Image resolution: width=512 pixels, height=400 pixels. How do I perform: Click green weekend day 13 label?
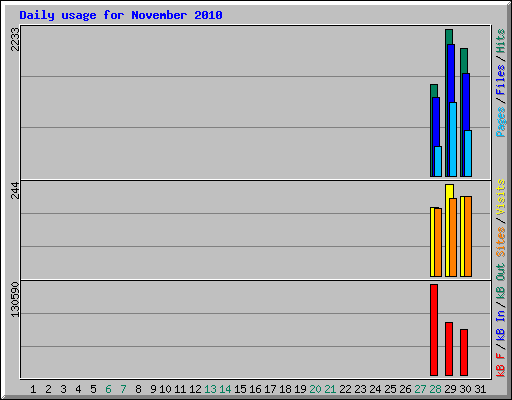(210, 389)
